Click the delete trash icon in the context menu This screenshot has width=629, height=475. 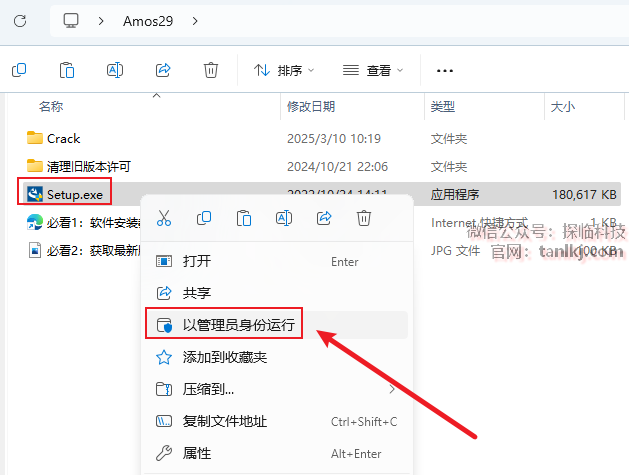(364, 218)
